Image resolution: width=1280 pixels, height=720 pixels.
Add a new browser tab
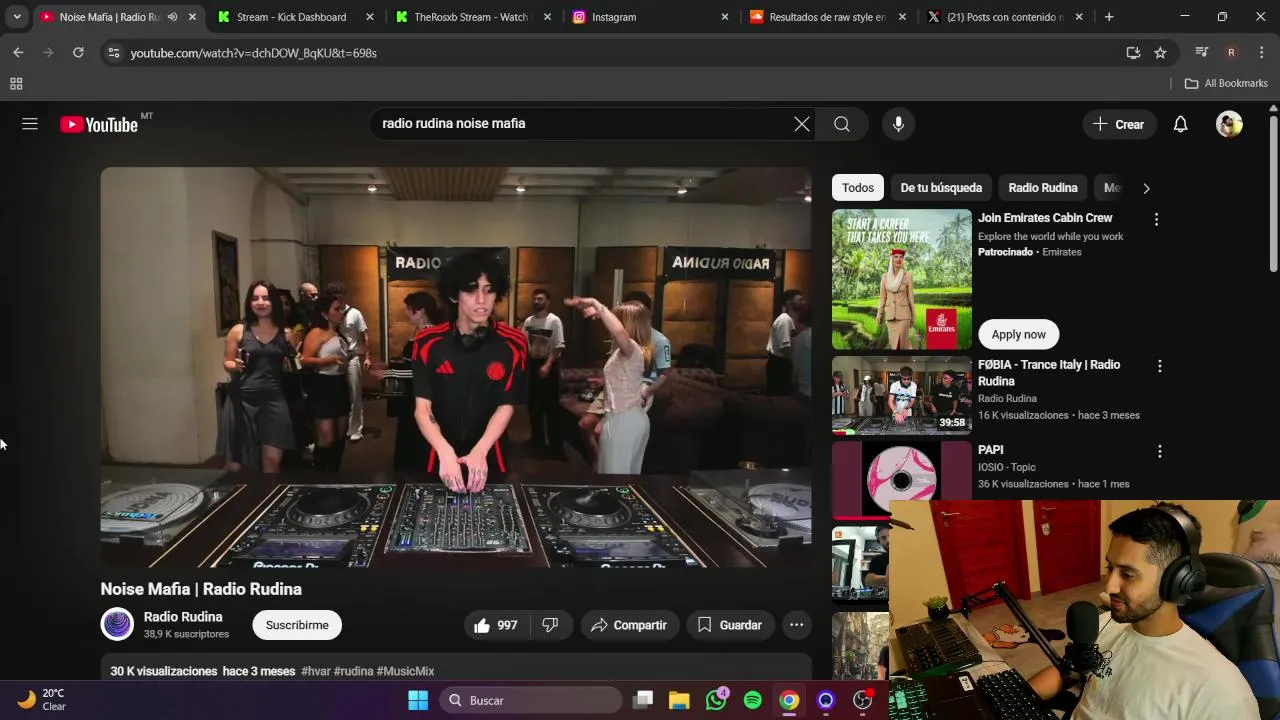[x=1109, y=17]
